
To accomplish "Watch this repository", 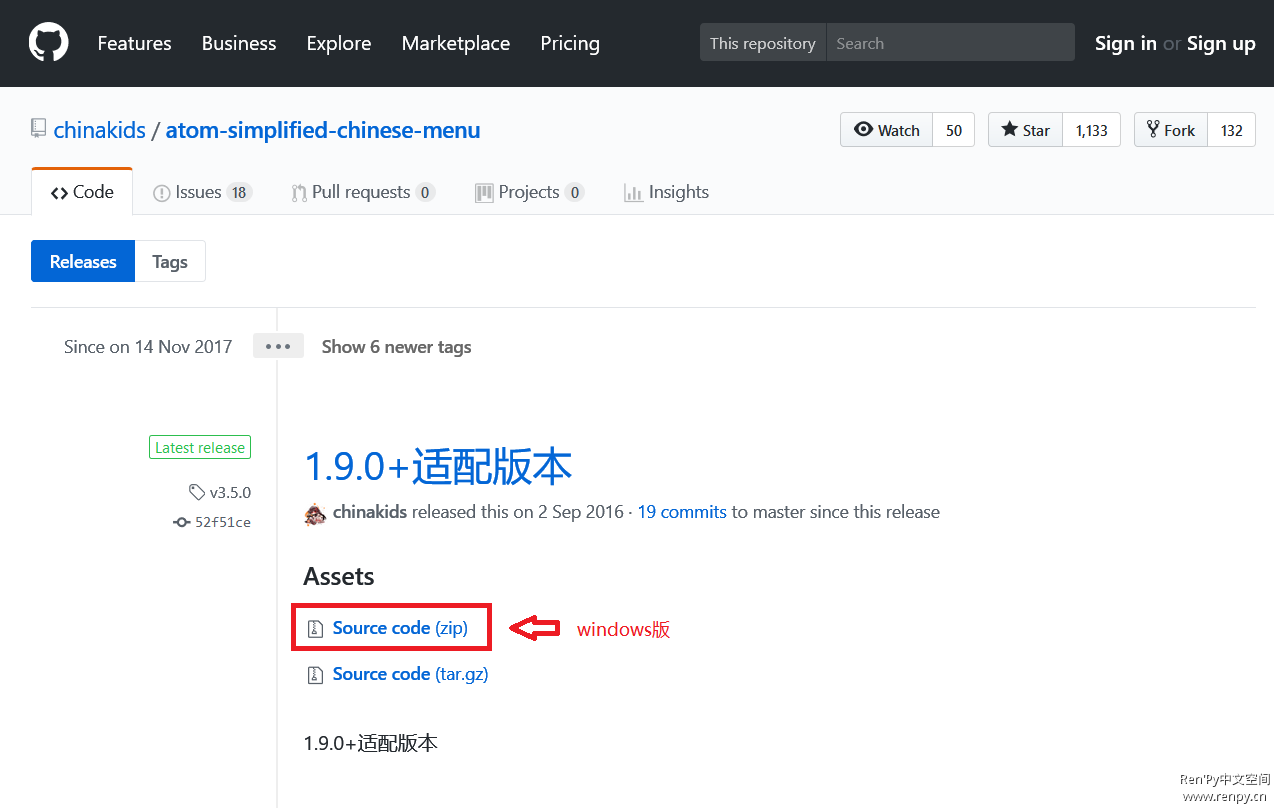I will tap(887, 130).
